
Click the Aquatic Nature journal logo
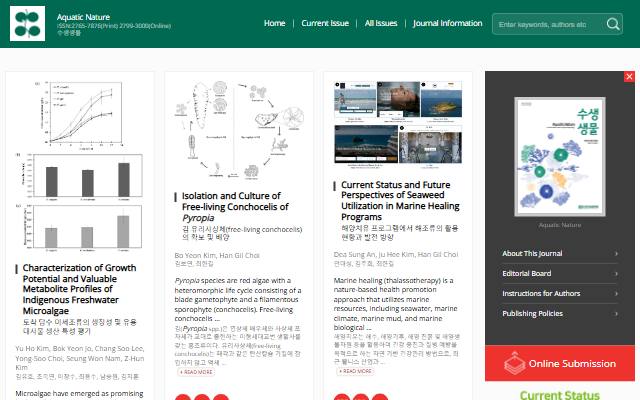pyautogui.click(x=27, y=24)
